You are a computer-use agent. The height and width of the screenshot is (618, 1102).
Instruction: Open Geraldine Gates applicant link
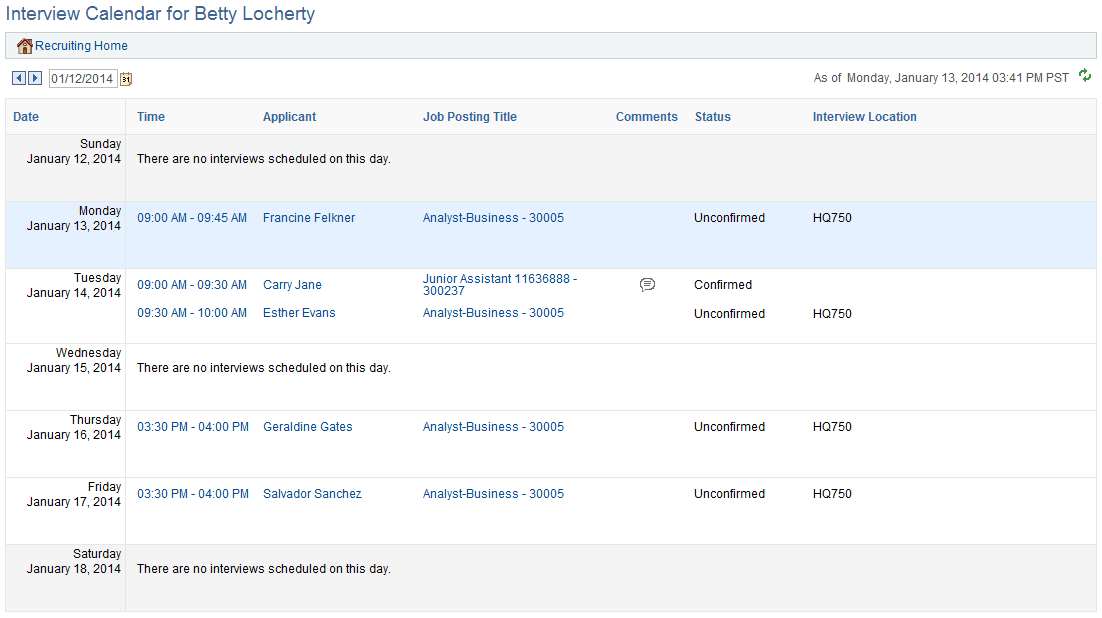pos(308,427)
